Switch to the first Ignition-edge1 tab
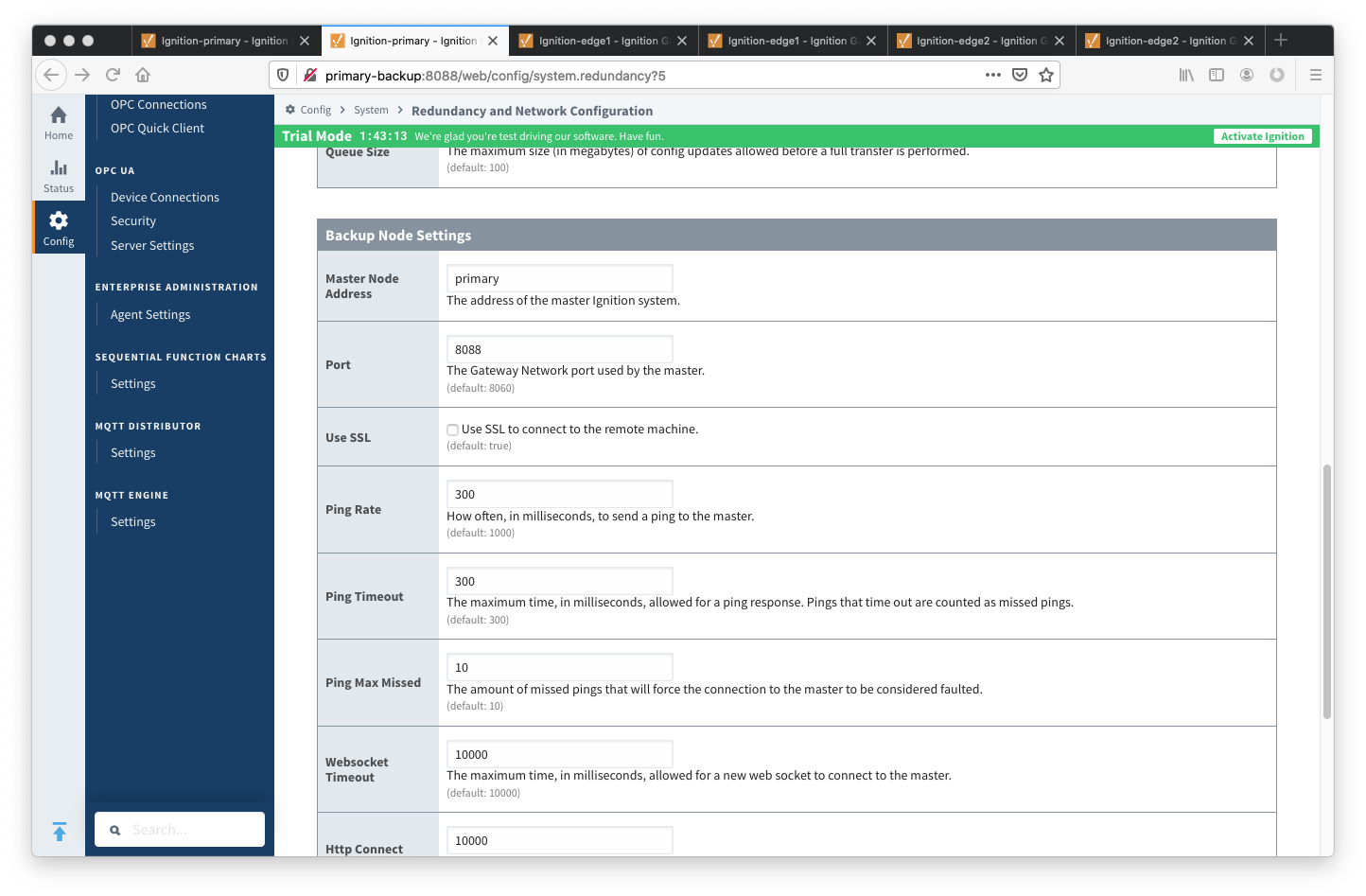The image size is (1366, 896). click(x=603, y=41)
